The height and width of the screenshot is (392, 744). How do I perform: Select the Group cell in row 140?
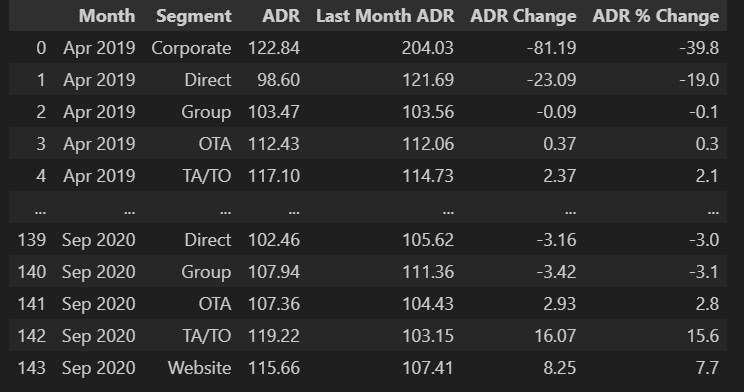(x=206, y=272)
